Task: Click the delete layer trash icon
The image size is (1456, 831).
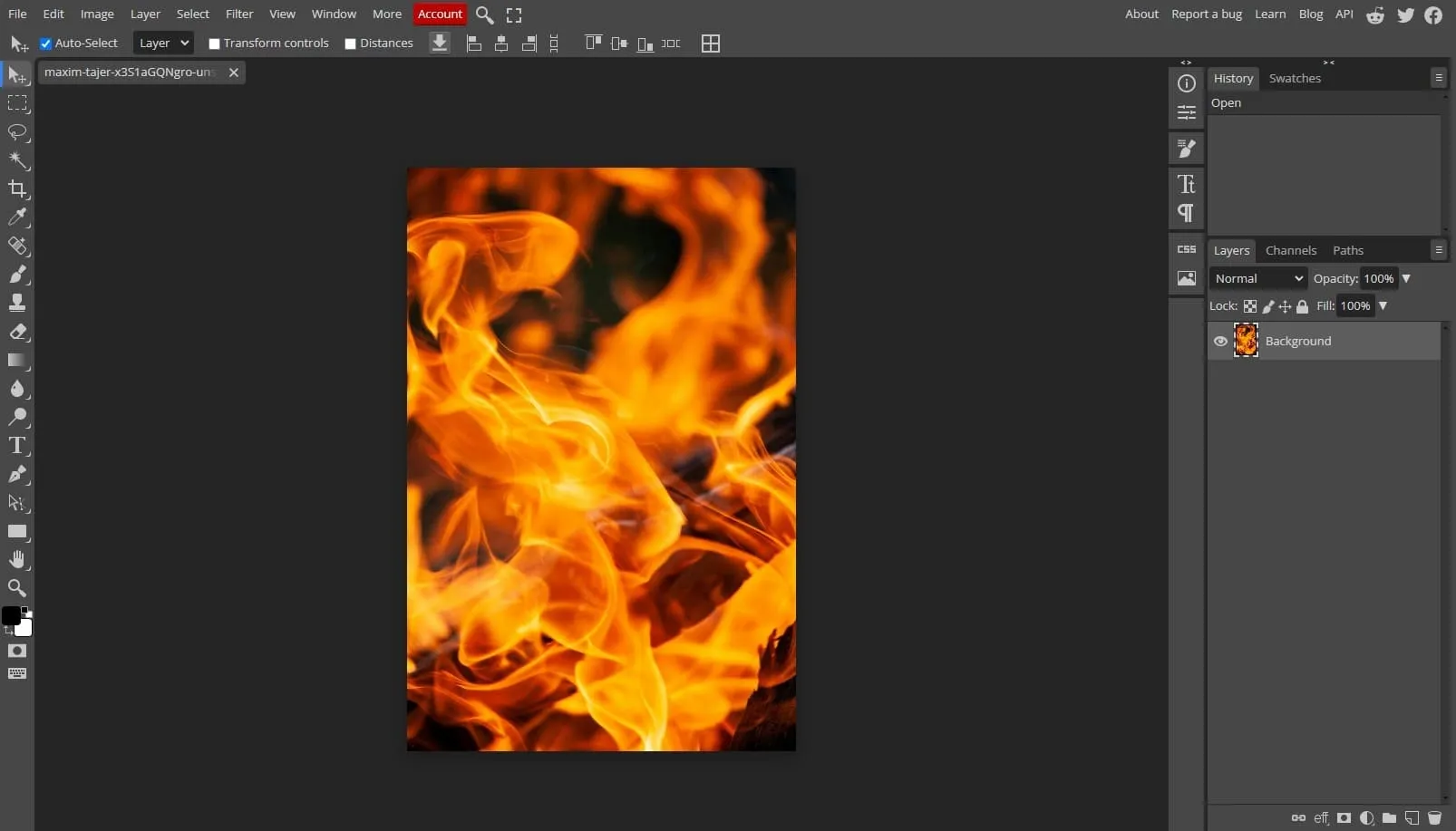Action: (x=1434, y=817)
